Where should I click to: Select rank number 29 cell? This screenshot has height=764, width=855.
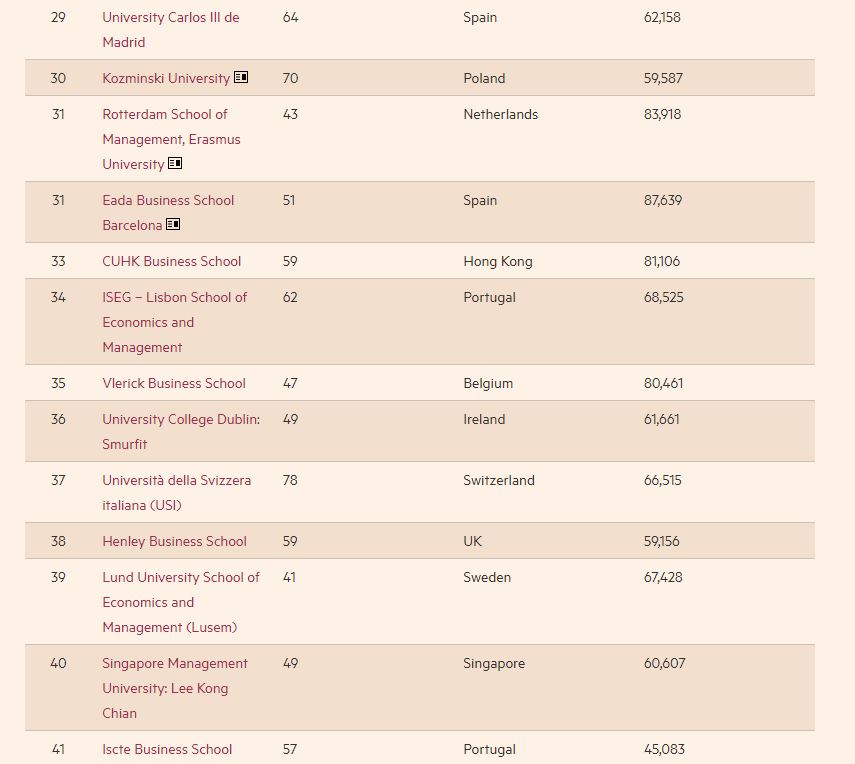(58, 17)
